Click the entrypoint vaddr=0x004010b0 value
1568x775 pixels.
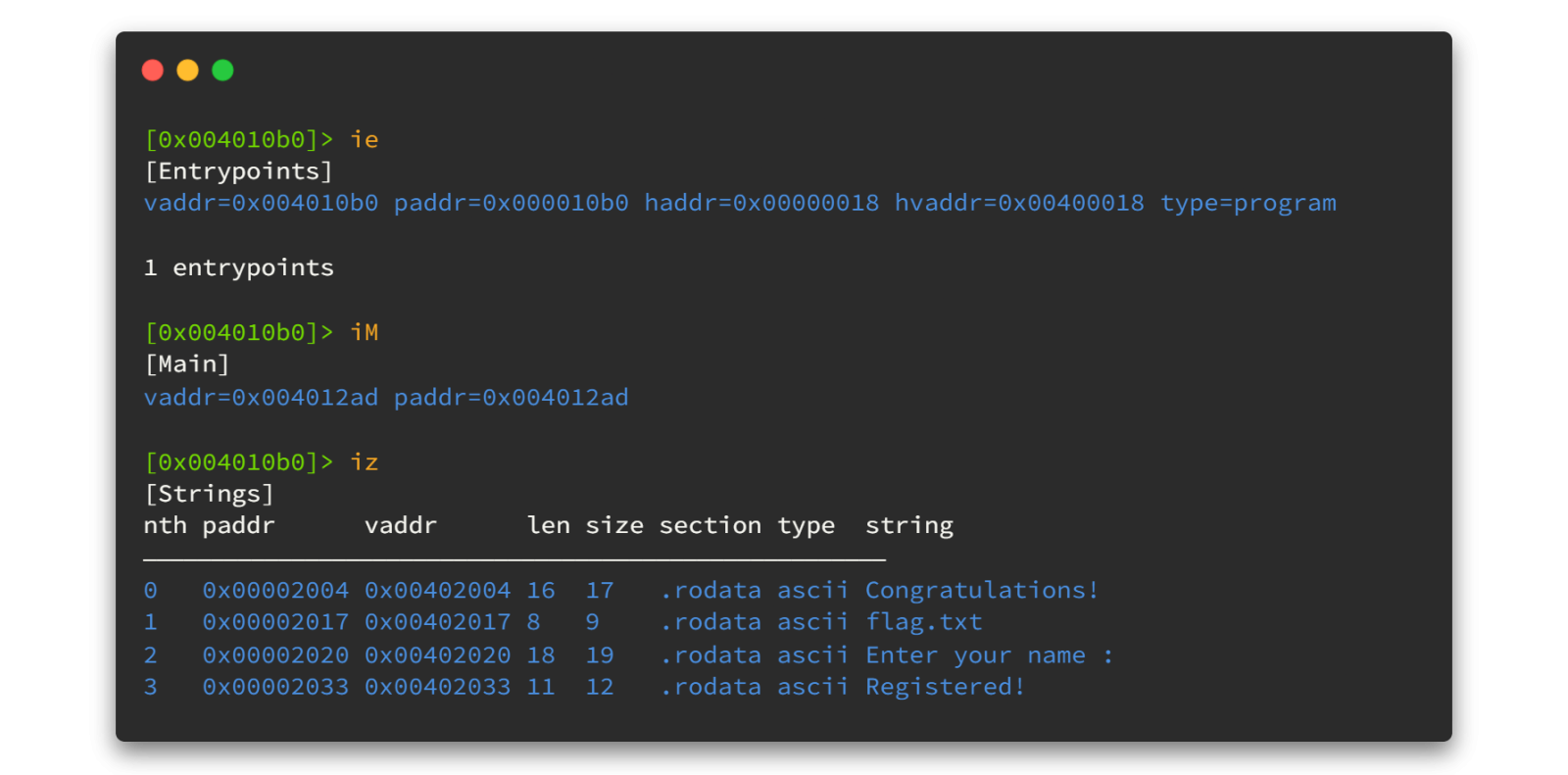pos(261,204)
